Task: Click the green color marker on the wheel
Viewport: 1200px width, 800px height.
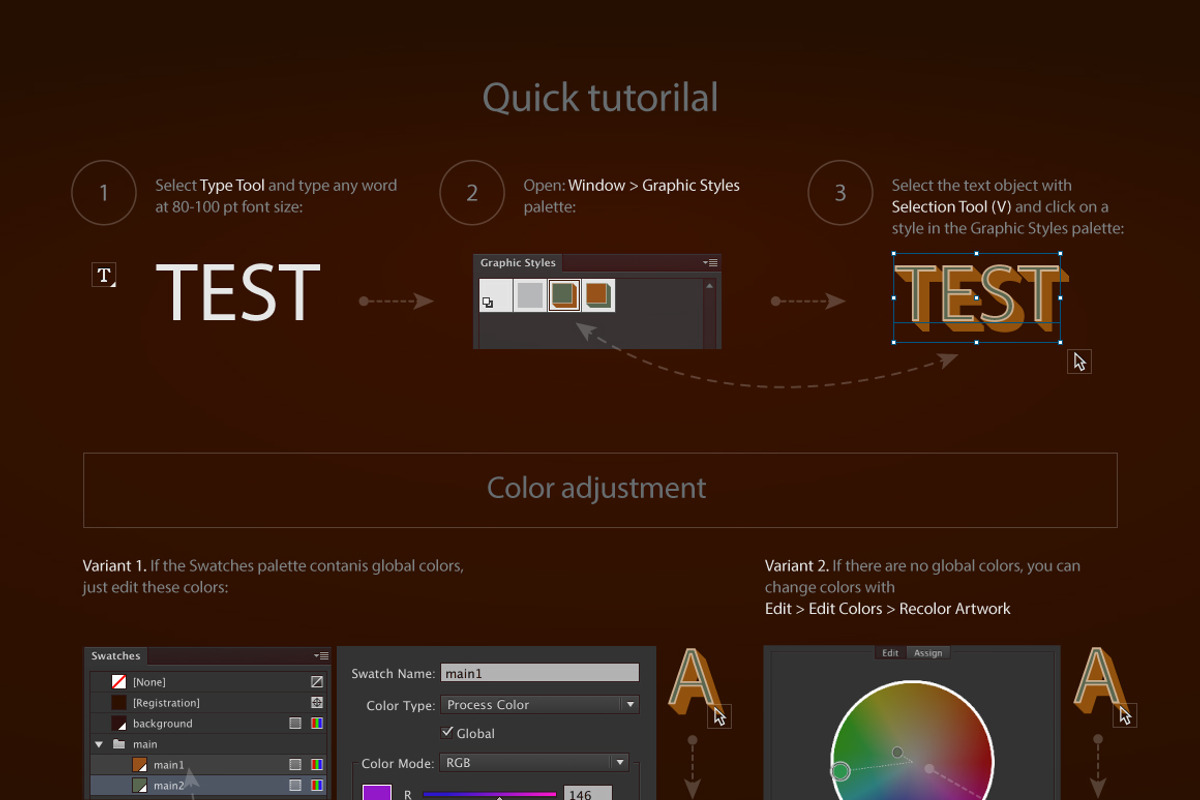Action: [x=841, y=771]
